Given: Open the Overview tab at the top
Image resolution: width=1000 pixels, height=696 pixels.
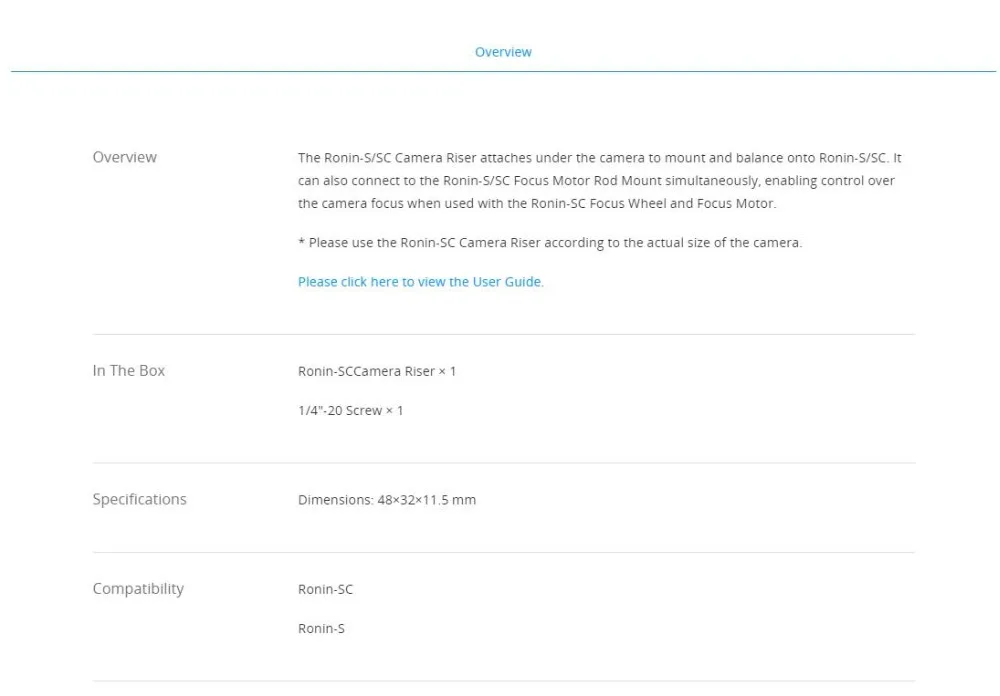Looking at the screenshot, I should [x=503, y=52].
